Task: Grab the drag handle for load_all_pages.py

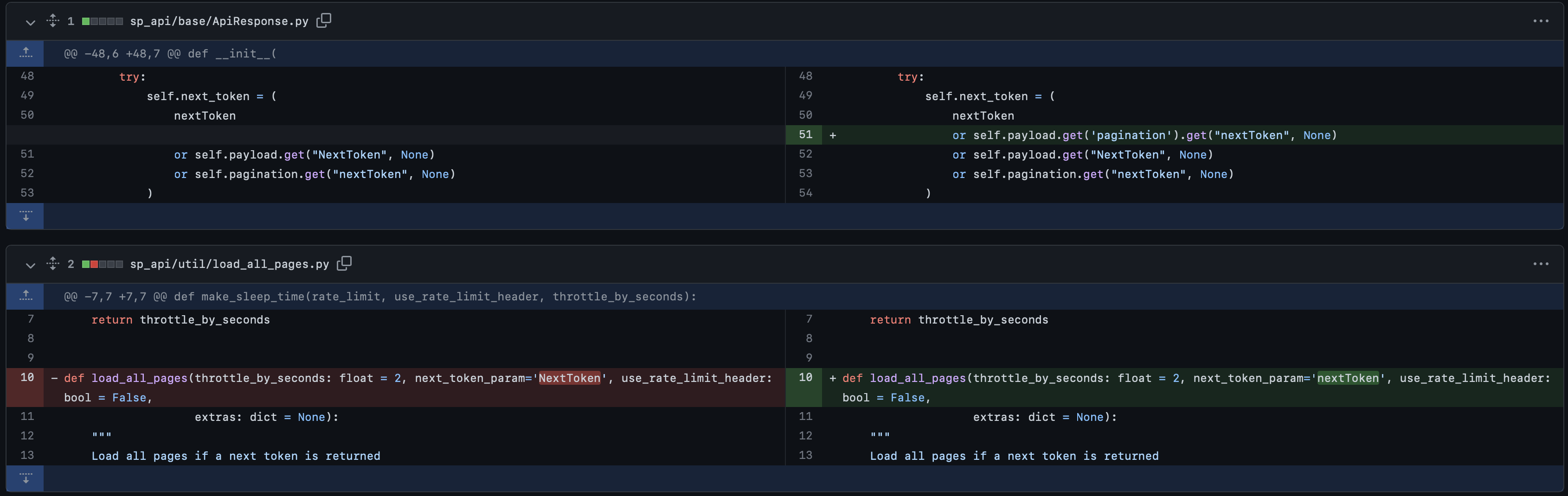Action: [52, 263]
